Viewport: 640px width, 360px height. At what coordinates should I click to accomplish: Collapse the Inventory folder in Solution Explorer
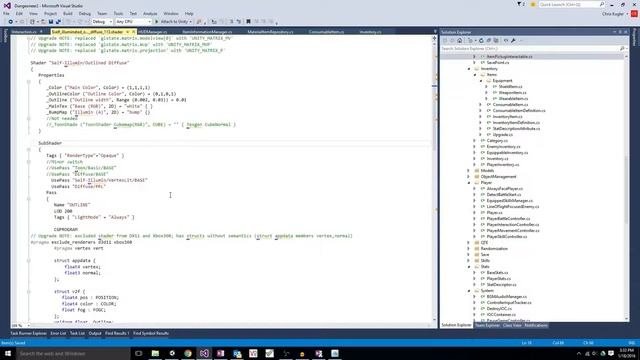click(469, 69)
